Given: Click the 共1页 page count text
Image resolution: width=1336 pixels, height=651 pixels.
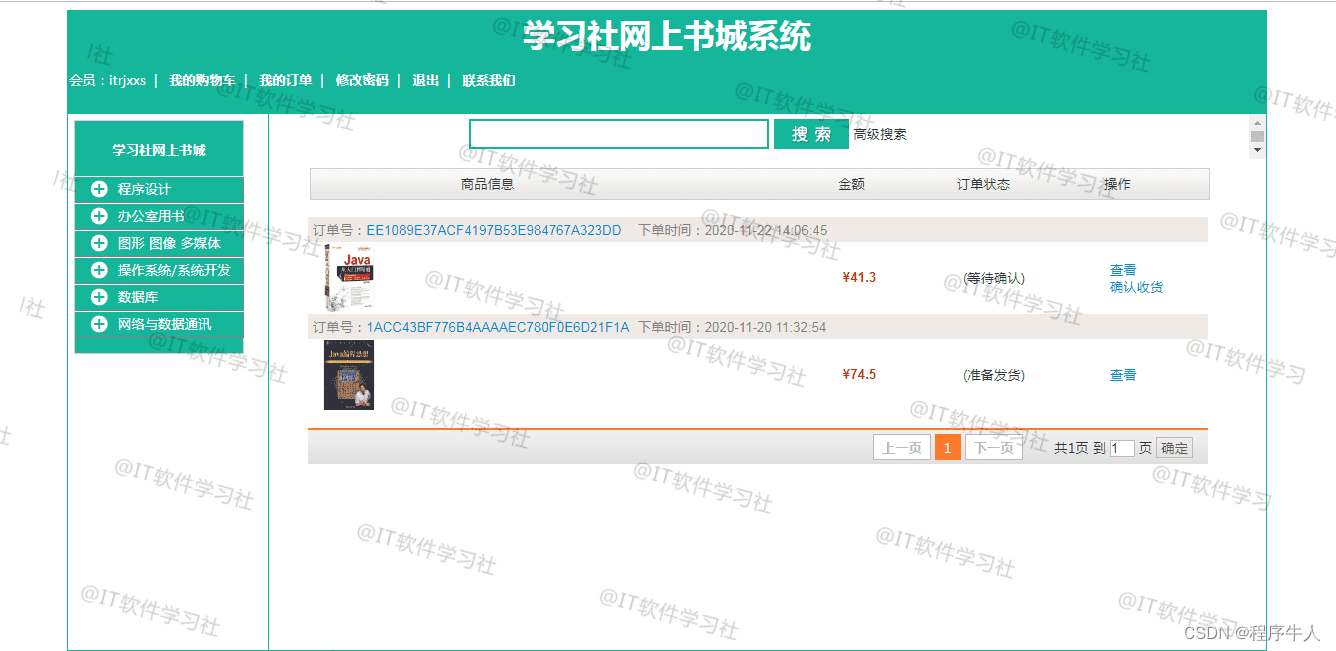Looking at the screenshot, I should click(1071, 448).
